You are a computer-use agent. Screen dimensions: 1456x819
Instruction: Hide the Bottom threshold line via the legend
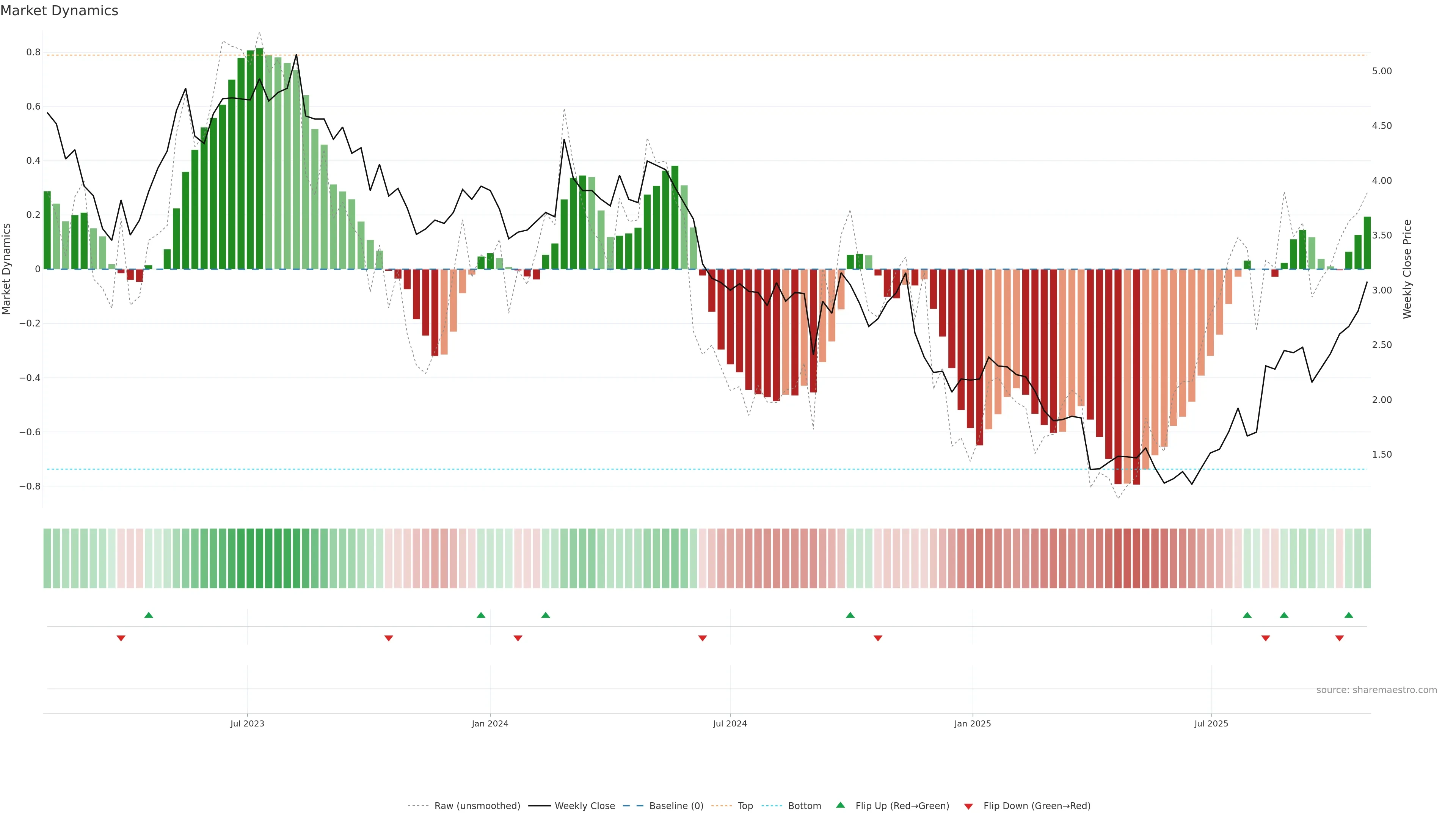click(x=804, y=806)
